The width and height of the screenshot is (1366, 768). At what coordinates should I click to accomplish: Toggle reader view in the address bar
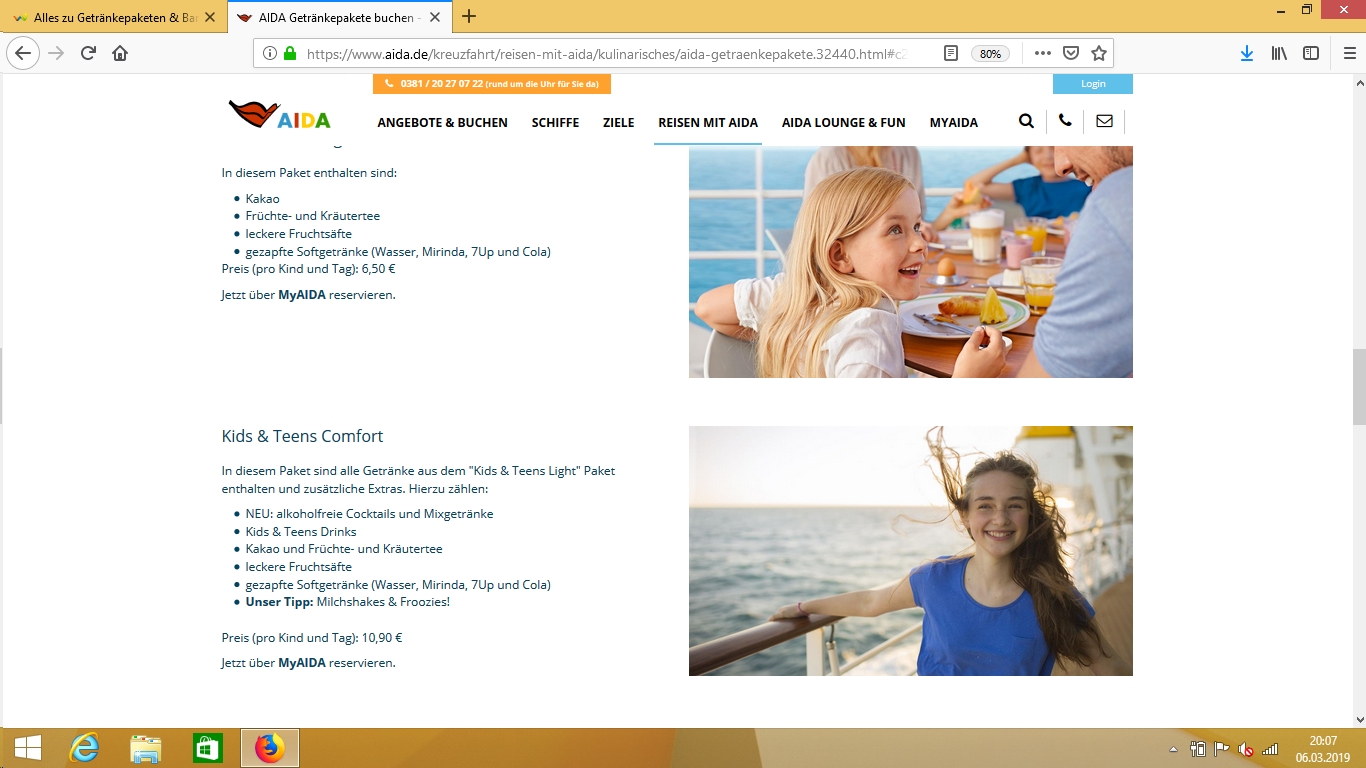951,53
